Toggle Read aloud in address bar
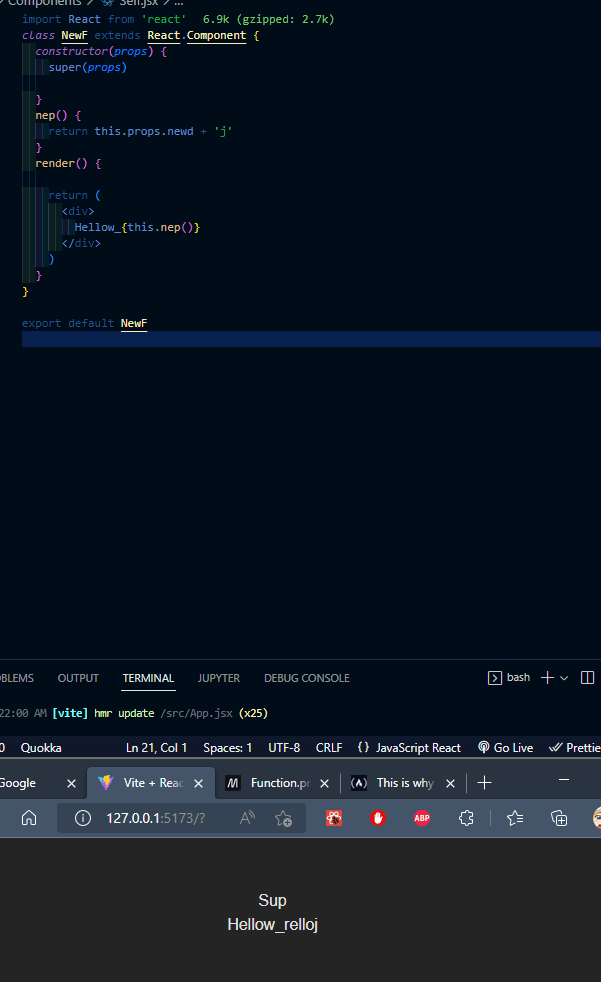Image resolution: width=601 pixels, height=982 pixels. coord(247,818)
